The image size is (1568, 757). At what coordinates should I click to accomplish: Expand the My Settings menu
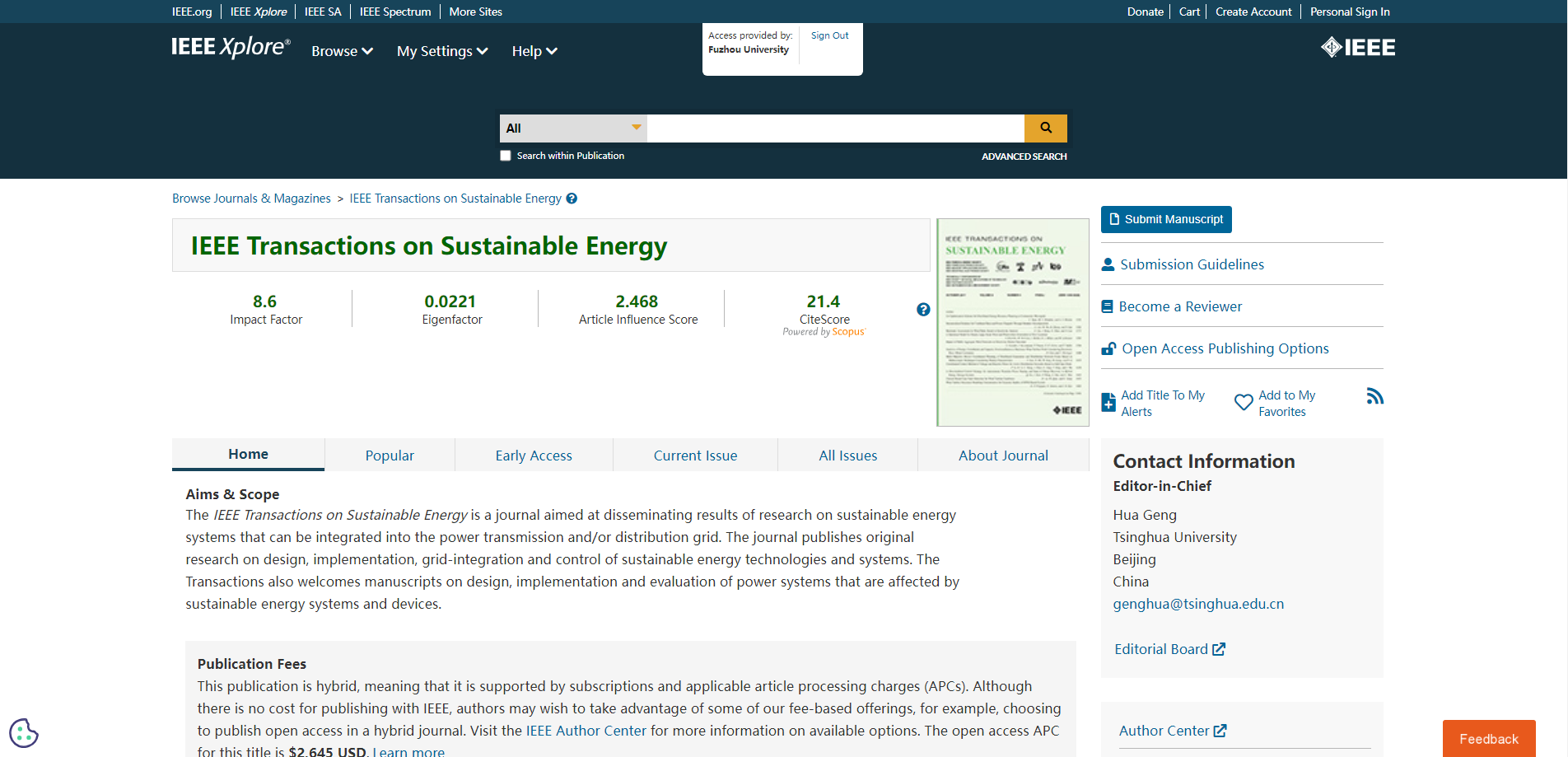point(442,51)
